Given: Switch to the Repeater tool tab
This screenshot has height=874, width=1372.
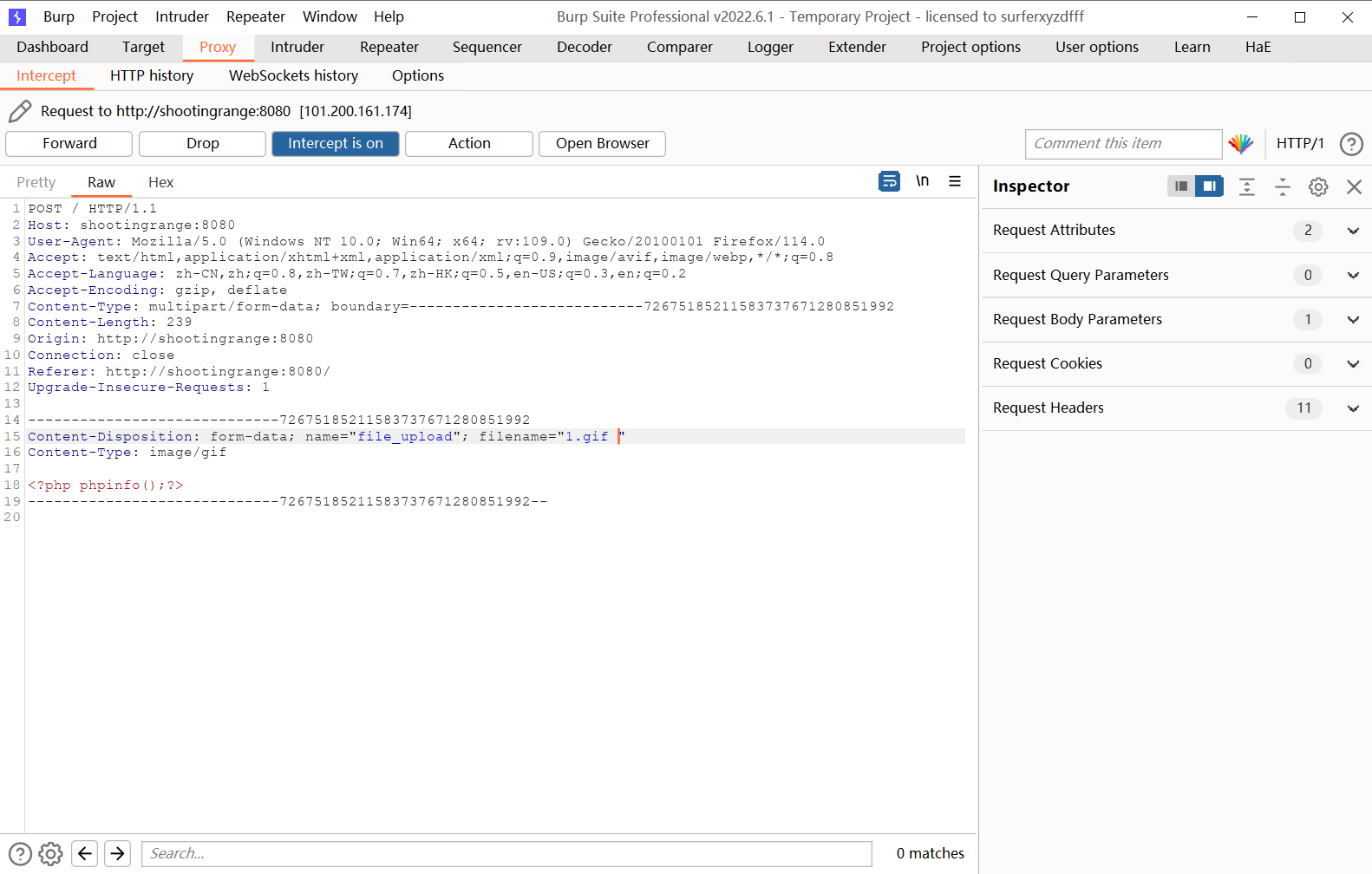Looking at the screenshot, I should (x=389, y=47).
